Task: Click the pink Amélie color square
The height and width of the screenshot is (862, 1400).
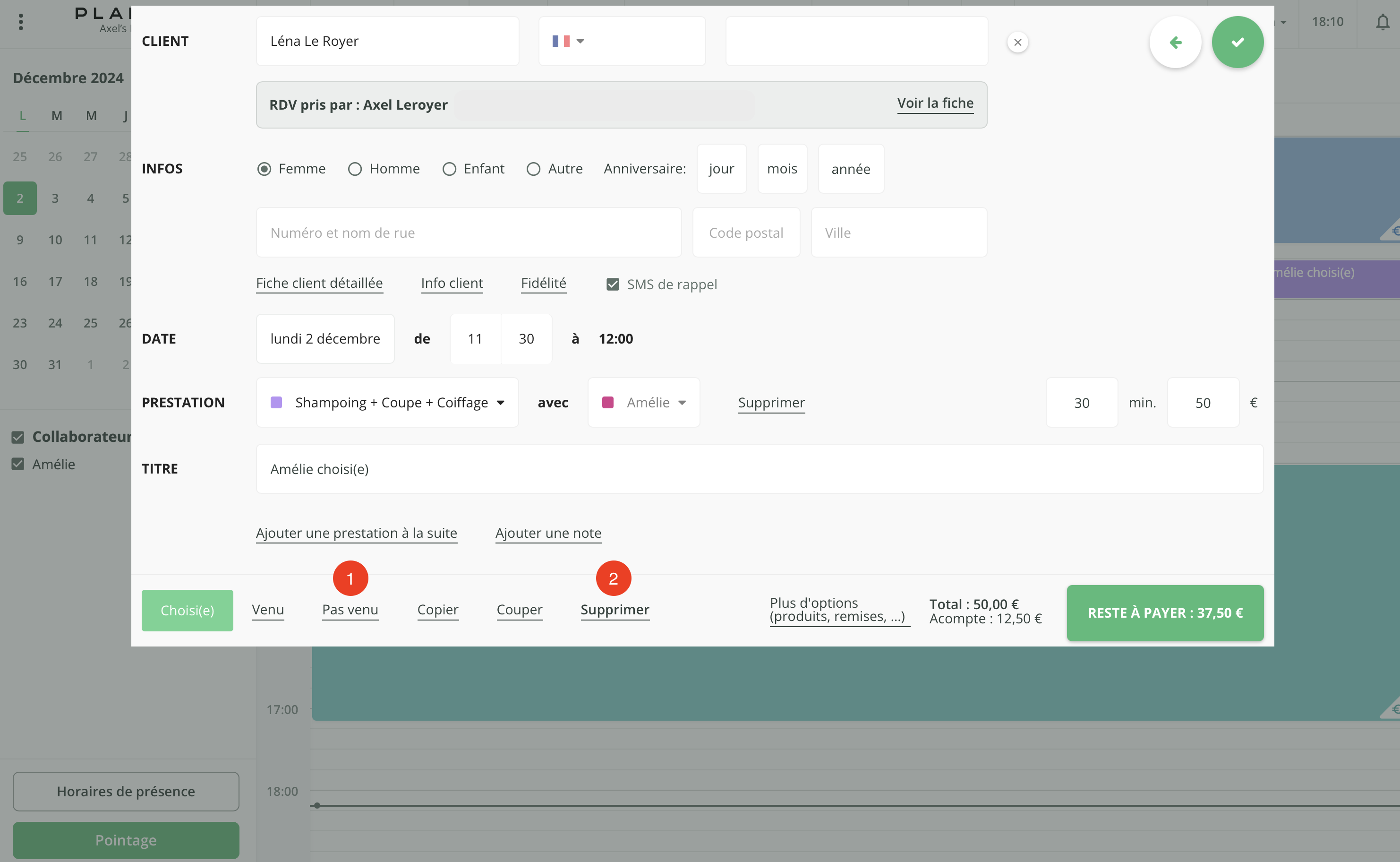Action: 607,403
